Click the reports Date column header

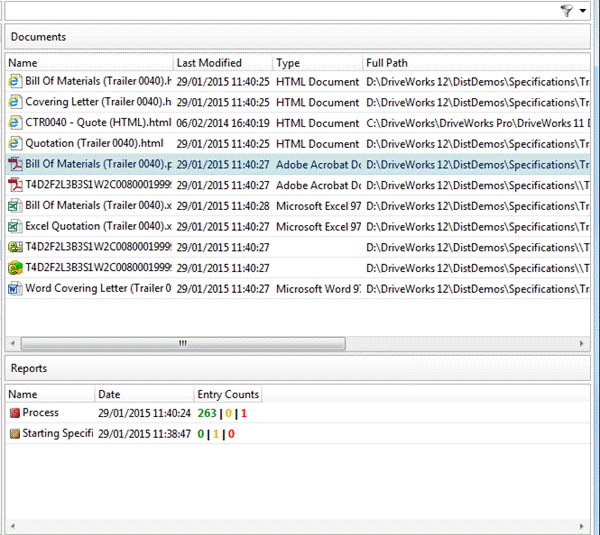143,395
